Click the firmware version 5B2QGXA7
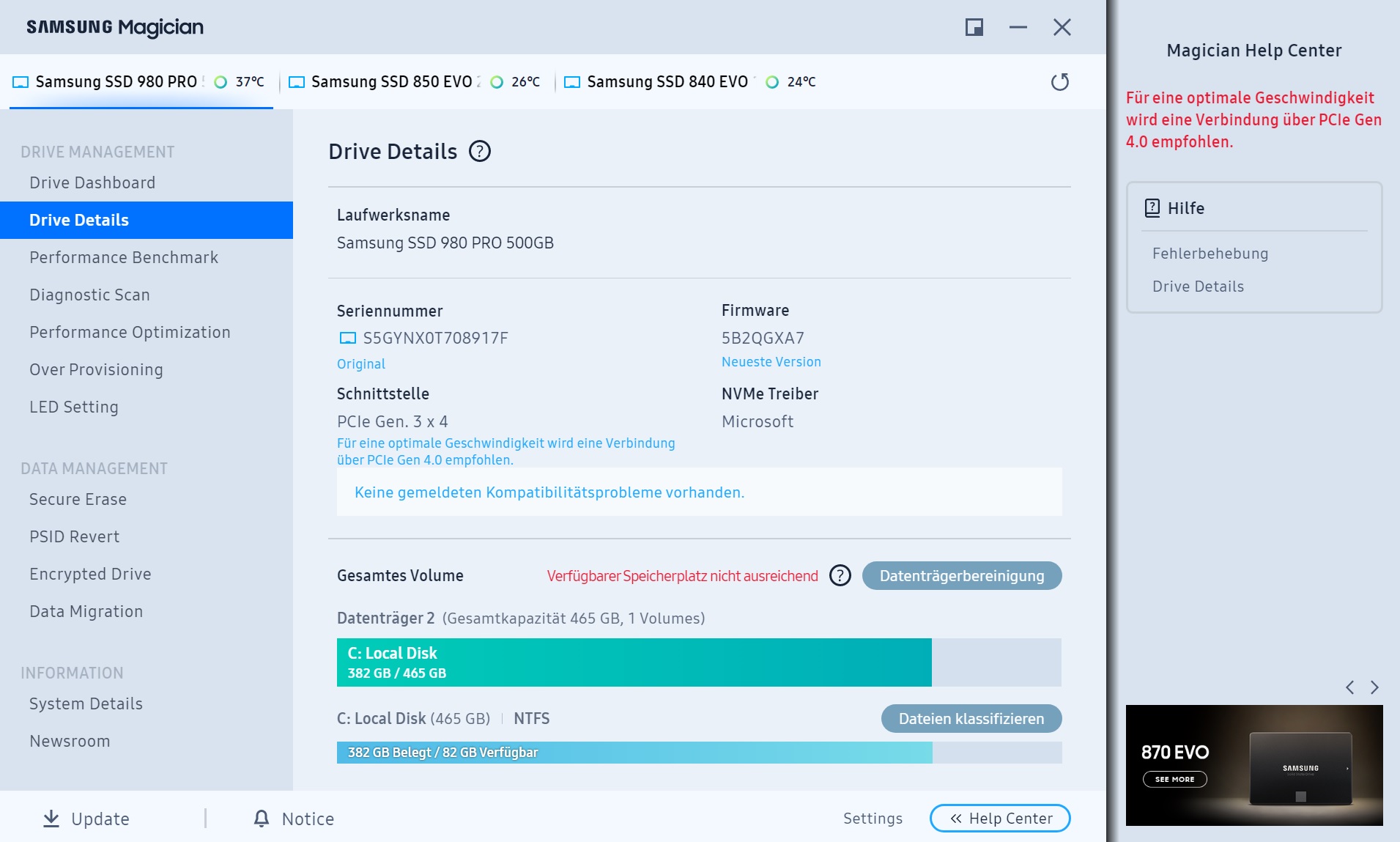 pyautogui.click(x=763, y=338)
